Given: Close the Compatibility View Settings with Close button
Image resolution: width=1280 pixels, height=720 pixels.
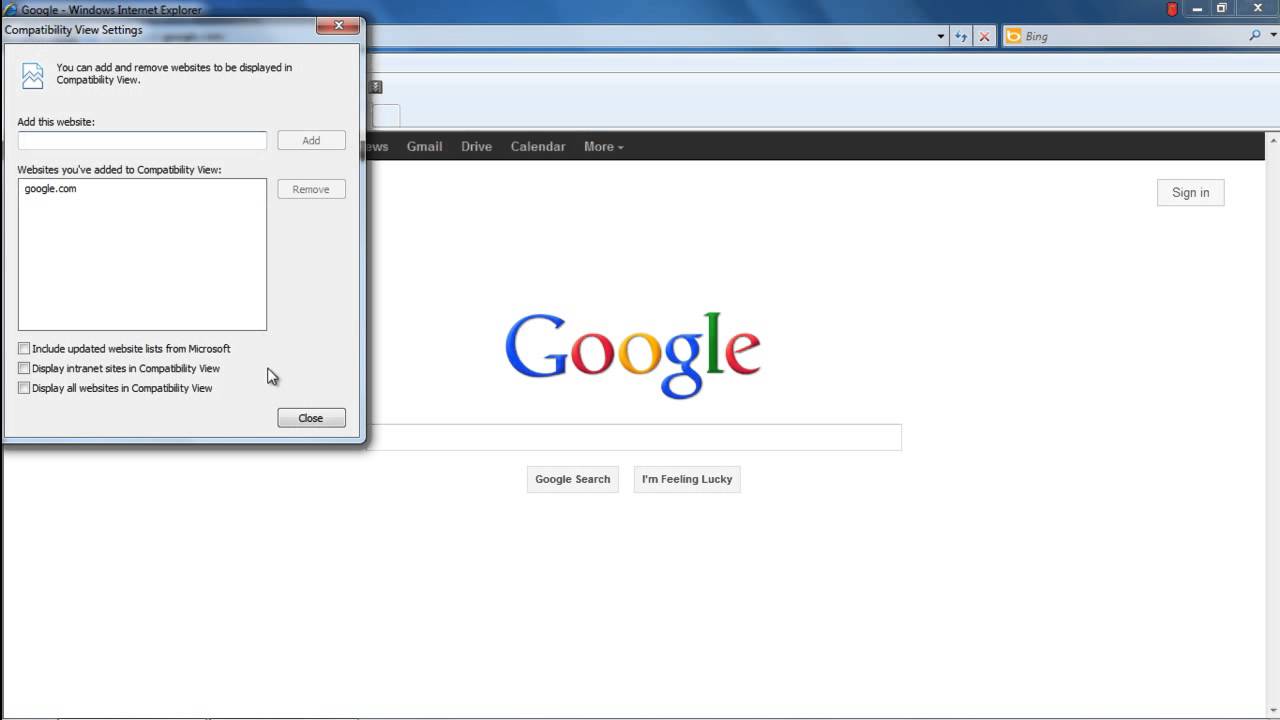Looking at the screenshot, I should click(x=311, y=418).
